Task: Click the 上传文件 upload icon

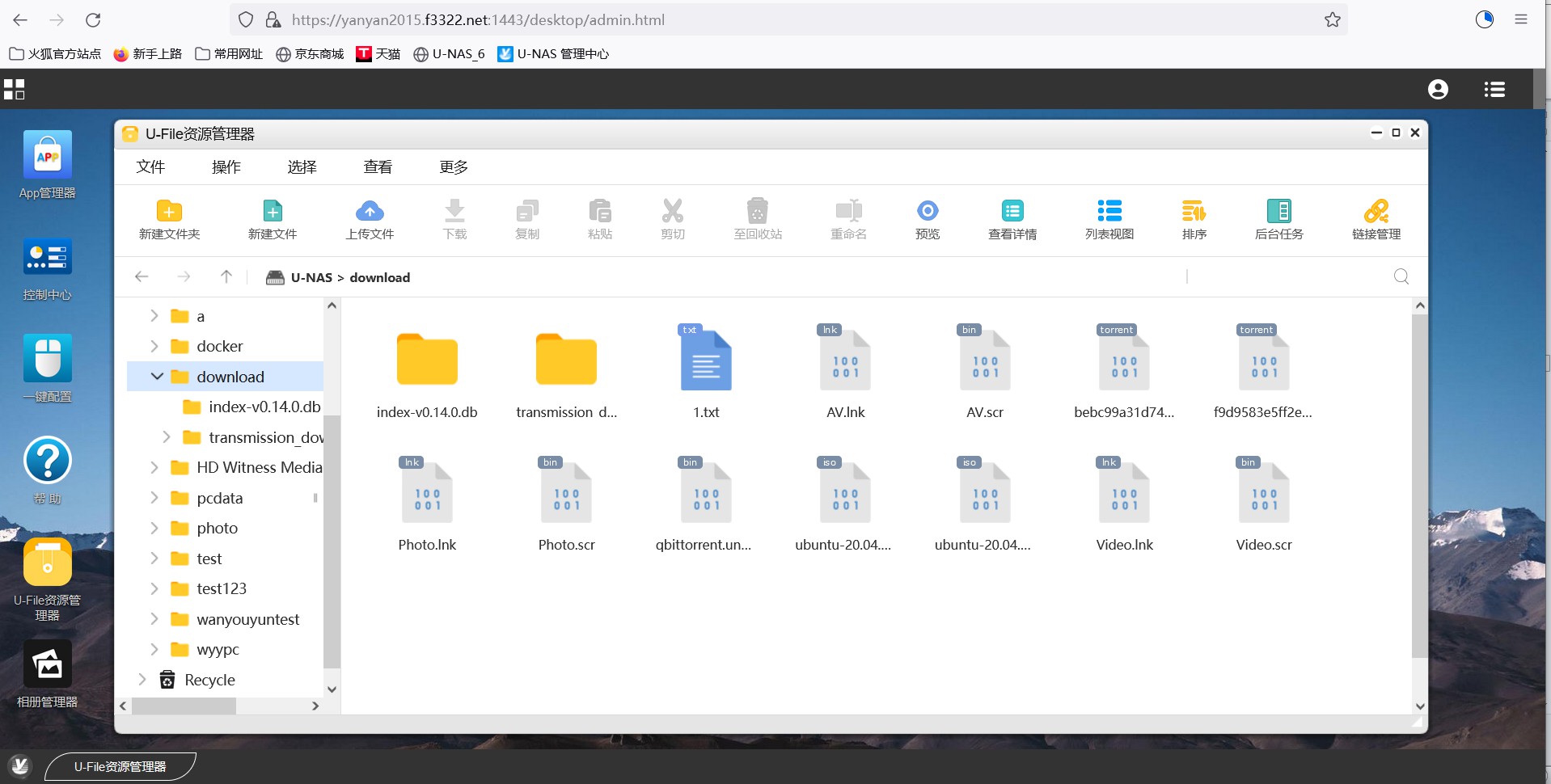Action: (370, 212)
